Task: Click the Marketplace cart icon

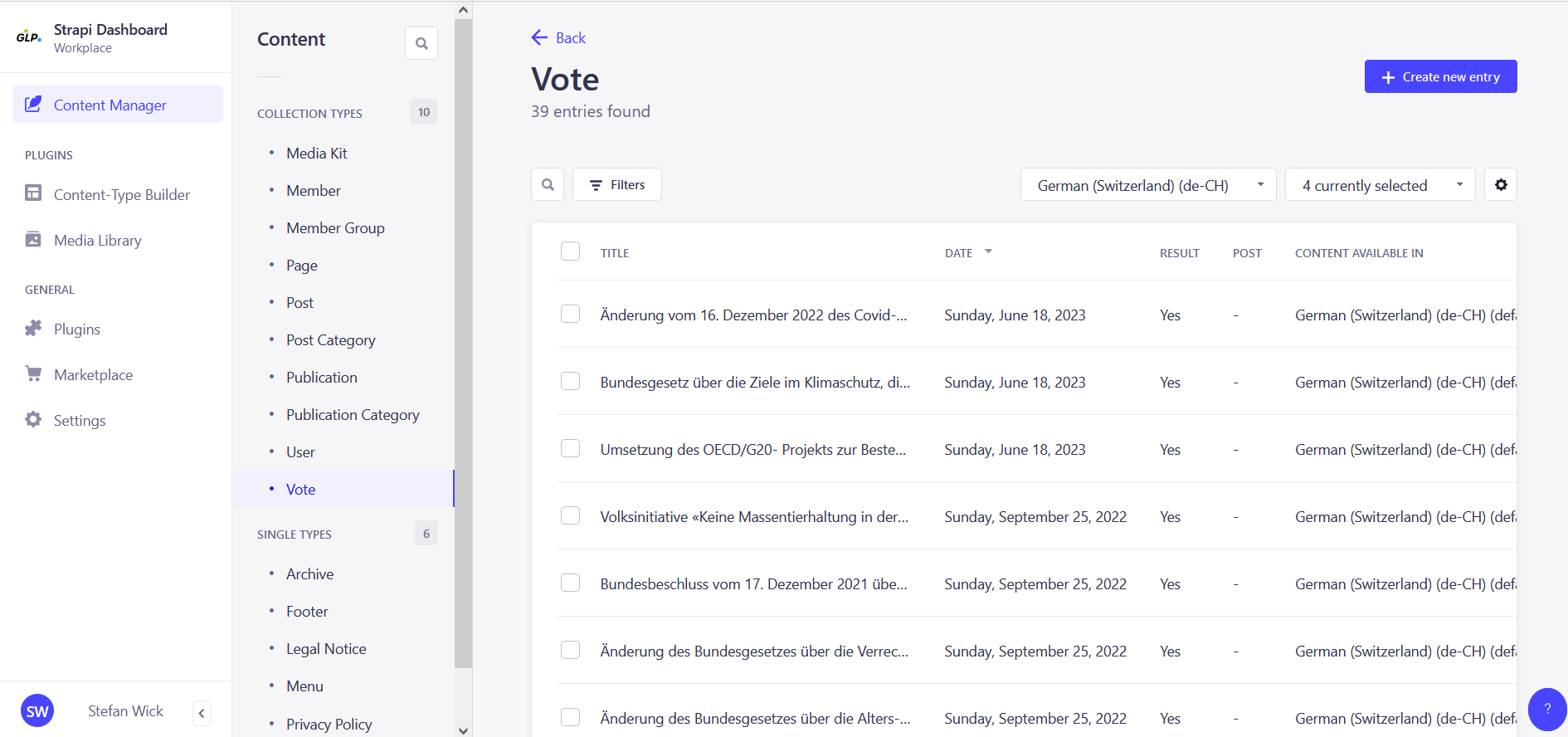Action: click(x=33, y=373)
